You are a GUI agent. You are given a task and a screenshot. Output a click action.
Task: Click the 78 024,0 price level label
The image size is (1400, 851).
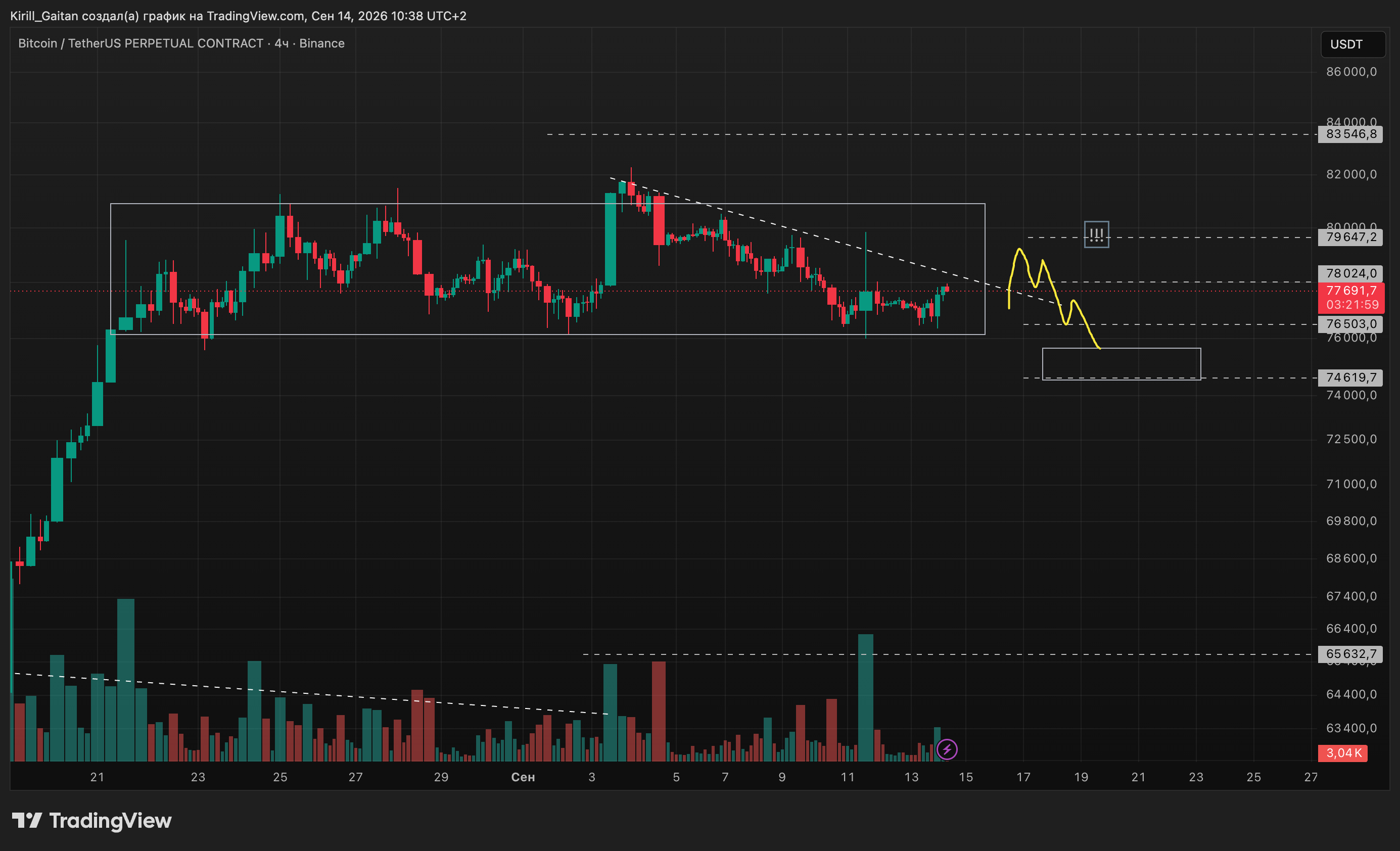pyautogui.click(x=1350, y=273)
